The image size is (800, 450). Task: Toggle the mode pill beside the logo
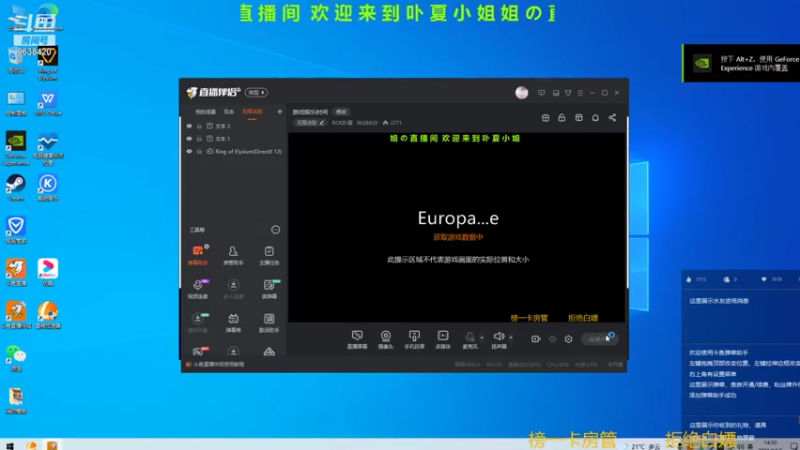[x=256, y=92]
